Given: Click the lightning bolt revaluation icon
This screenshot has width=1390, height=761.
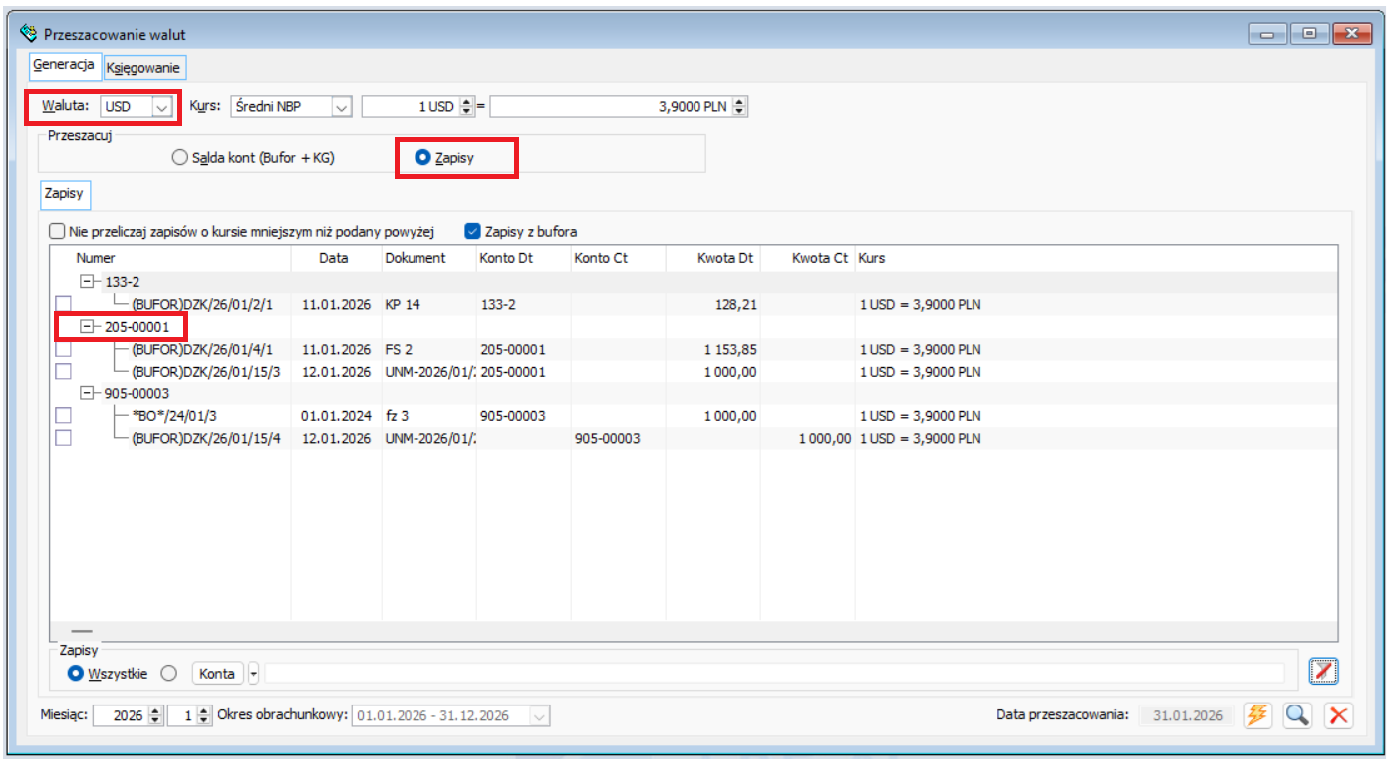Looking at the screenshot, I should 1257,715.
